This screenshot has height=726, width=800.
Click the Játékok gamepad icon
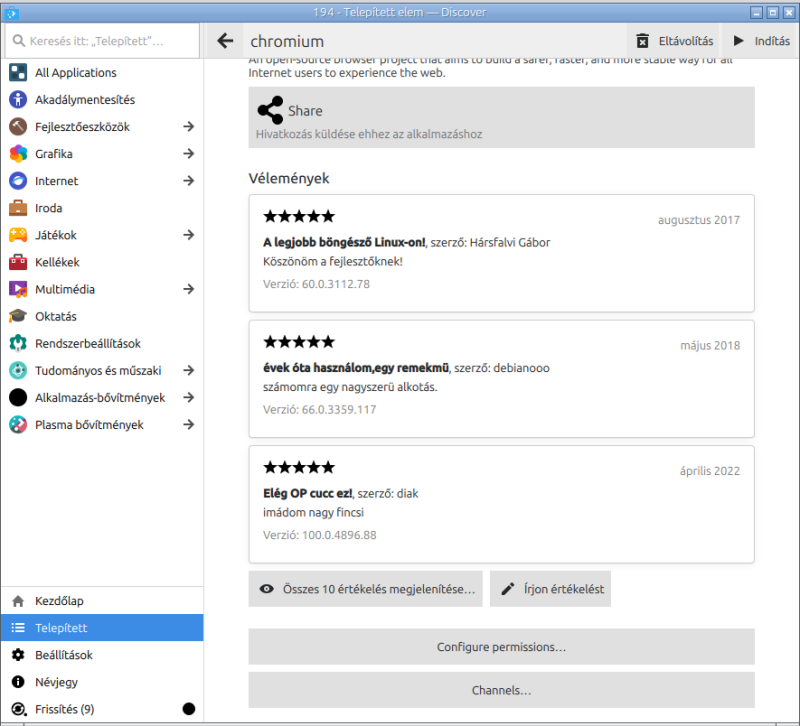(18, 235)
